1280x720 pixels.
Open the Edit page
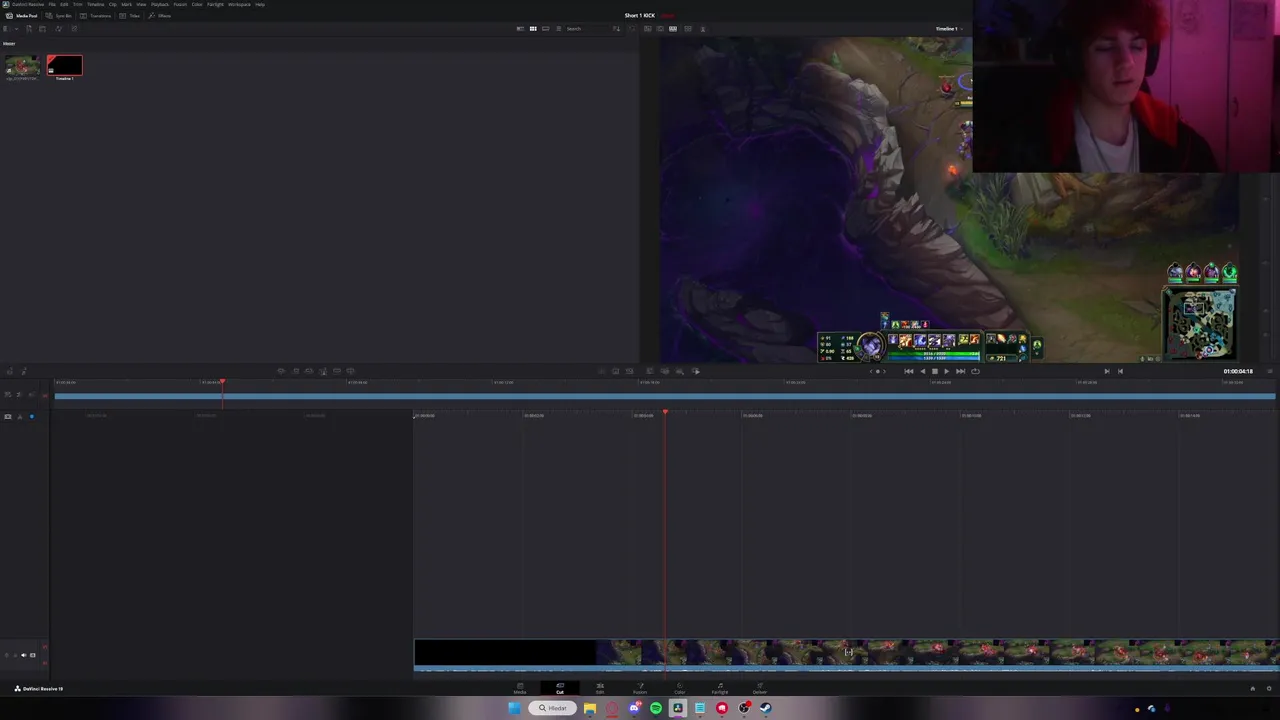(600, 689)
